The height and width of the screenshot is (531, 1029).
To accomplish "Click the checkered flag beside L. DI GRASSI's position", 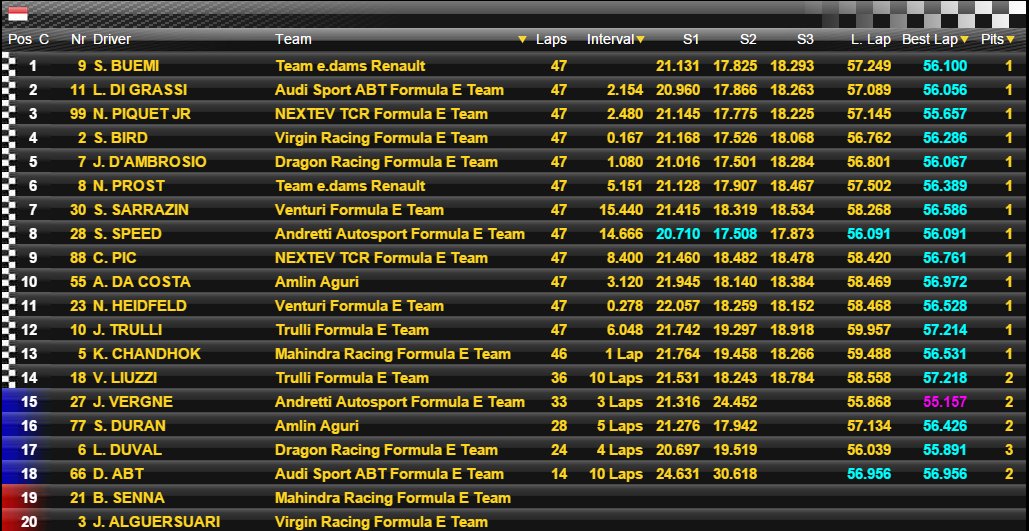I will click(8, 91).
